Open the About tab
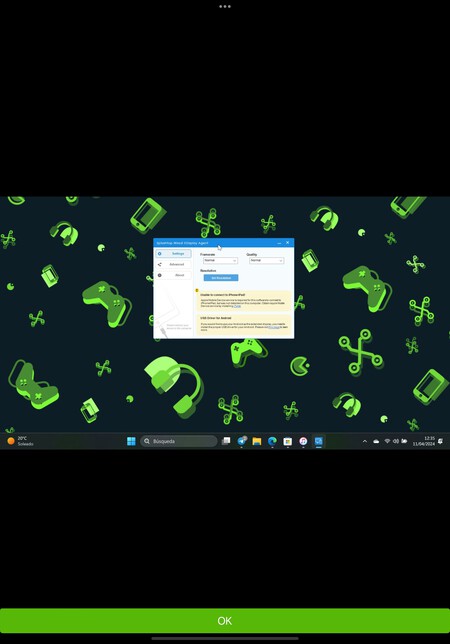Viewport: 450px width, 644px height. click(173, 275)
